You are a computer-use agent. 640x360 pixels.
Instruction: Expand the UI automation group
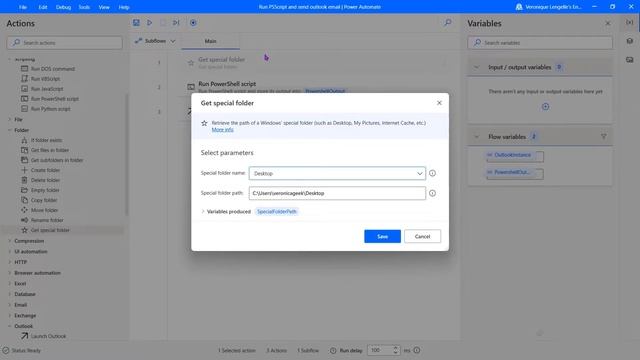(10, 251)
